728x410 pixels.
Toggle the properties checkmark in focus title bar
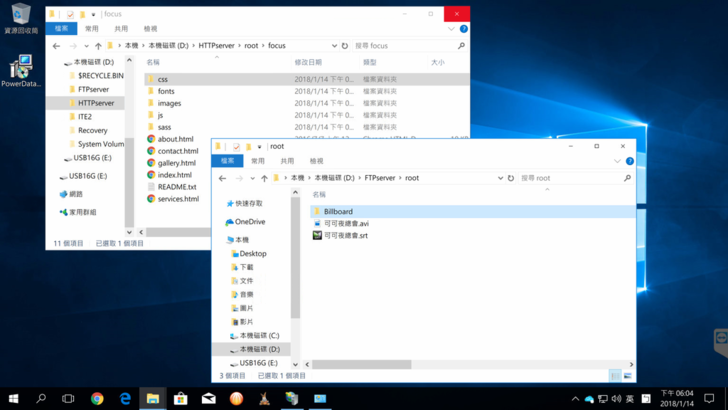[70, 15]
